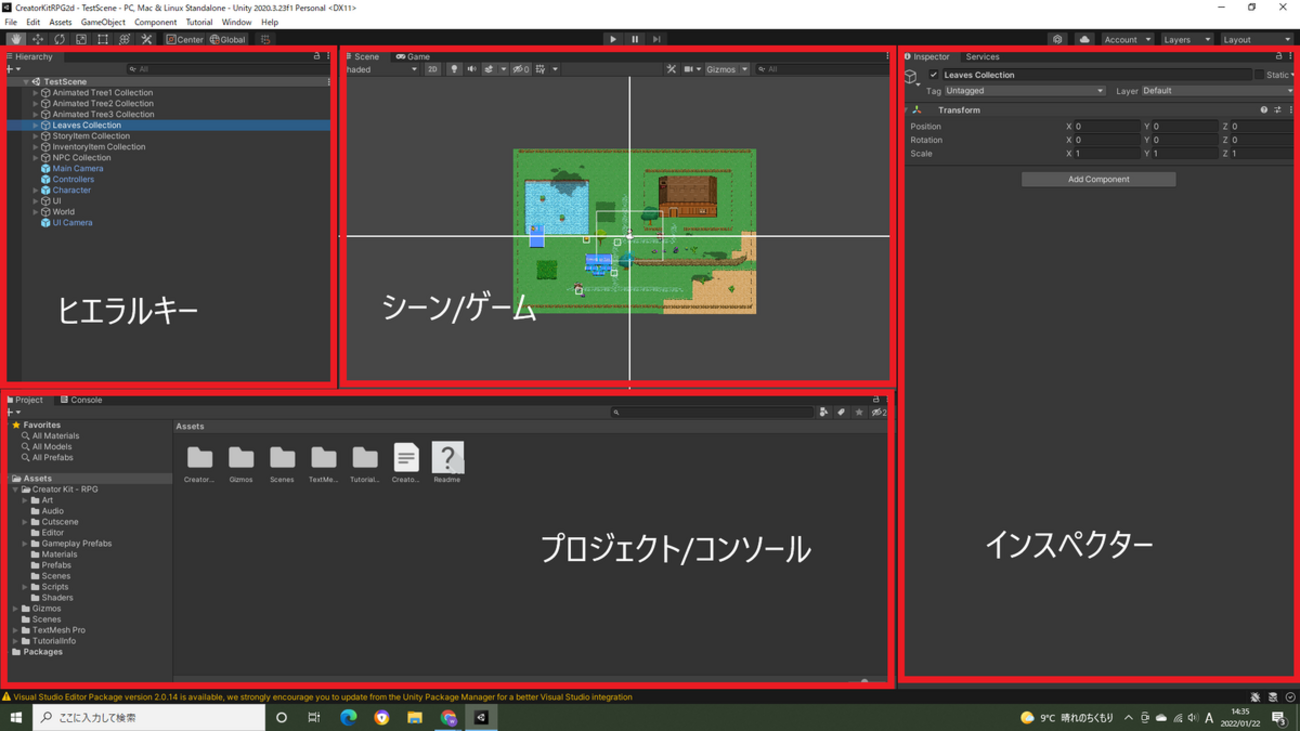Click the Position X input field

point(1106,127)
